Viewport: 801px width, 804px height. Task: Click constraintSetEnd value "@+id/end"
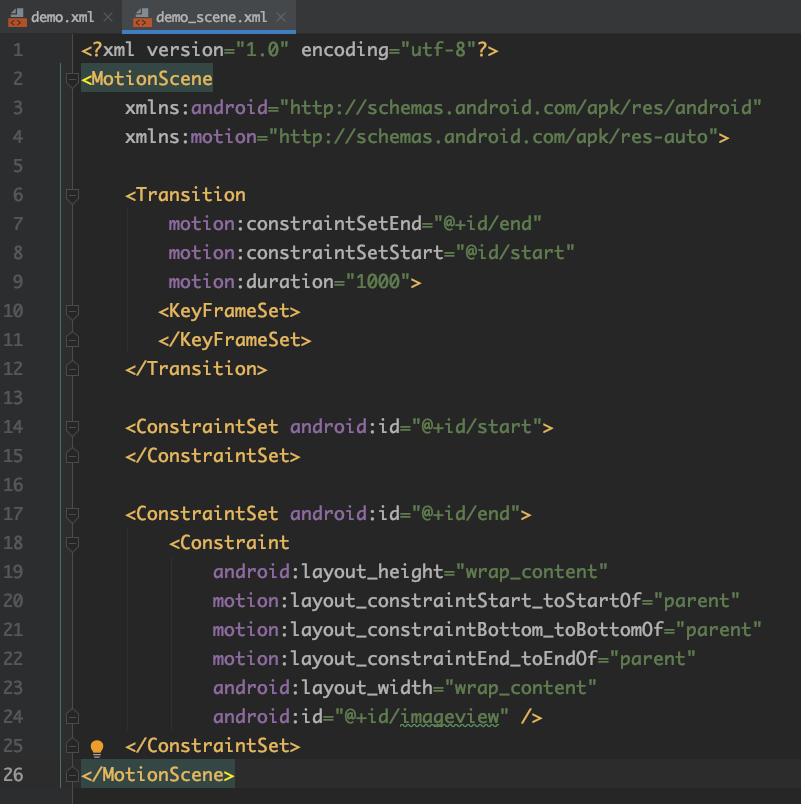point(488,224)
